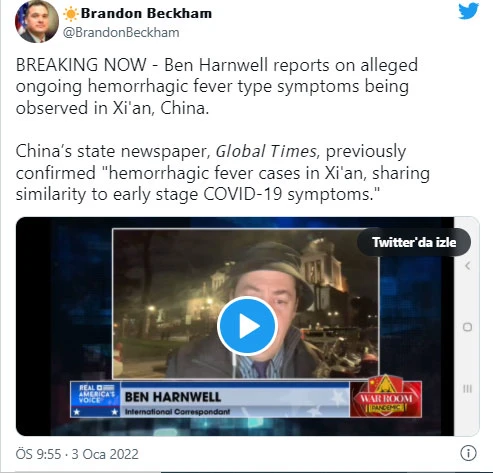Click the Real America's Voice logo
The height and width of the screenshot is (473, 493).
(x=95, y=399)
